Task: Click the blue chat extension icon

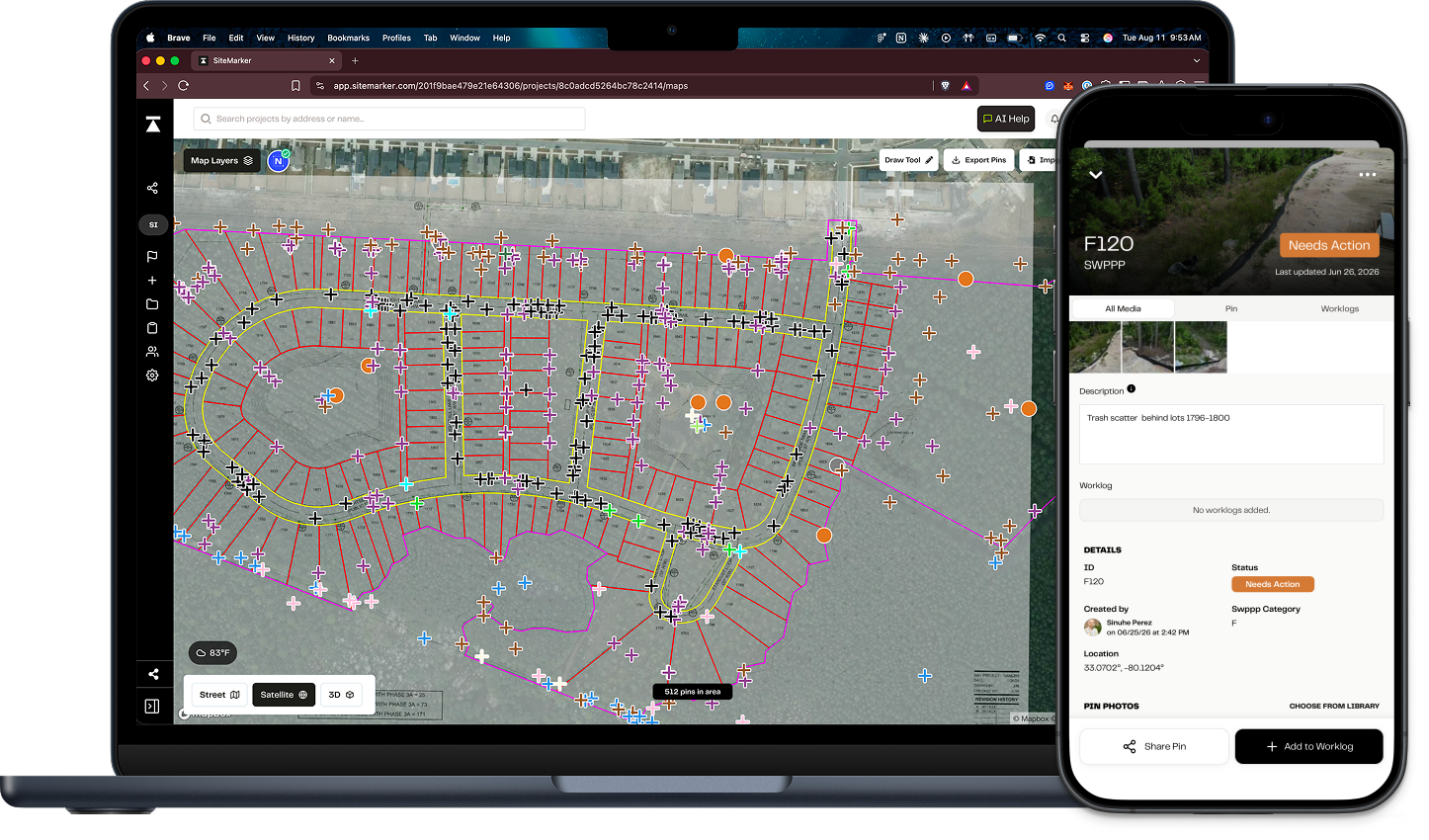Action: tap(1050, 86)
